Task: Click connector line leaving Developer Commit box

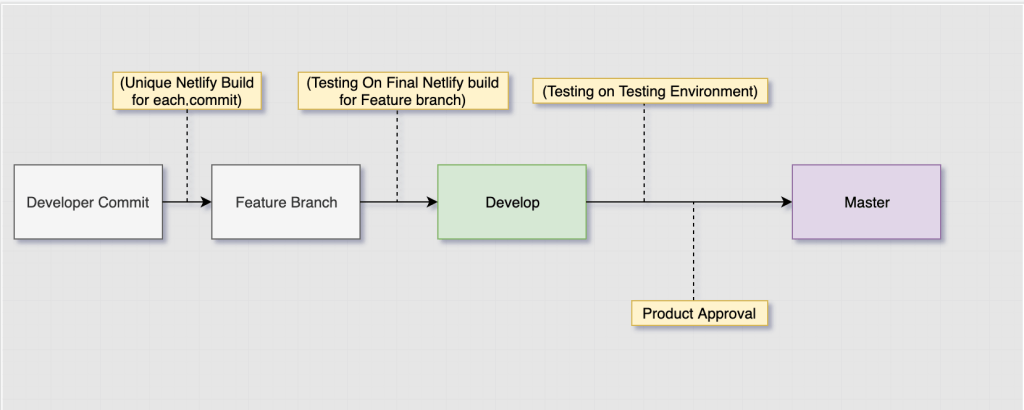Action: click(x=174, y=202)
